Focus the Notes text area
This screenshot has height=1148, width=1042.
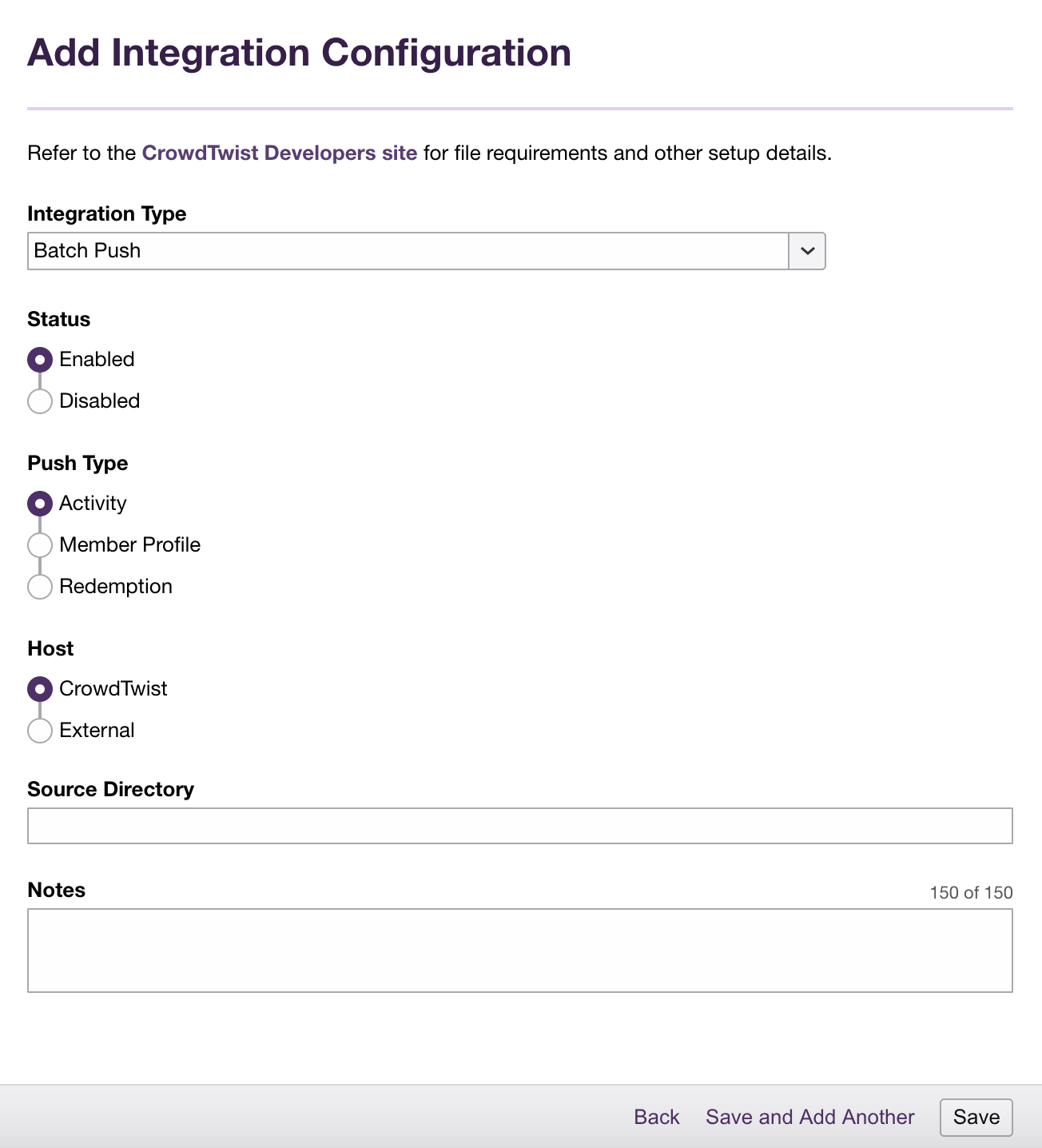tap(519, 951)
